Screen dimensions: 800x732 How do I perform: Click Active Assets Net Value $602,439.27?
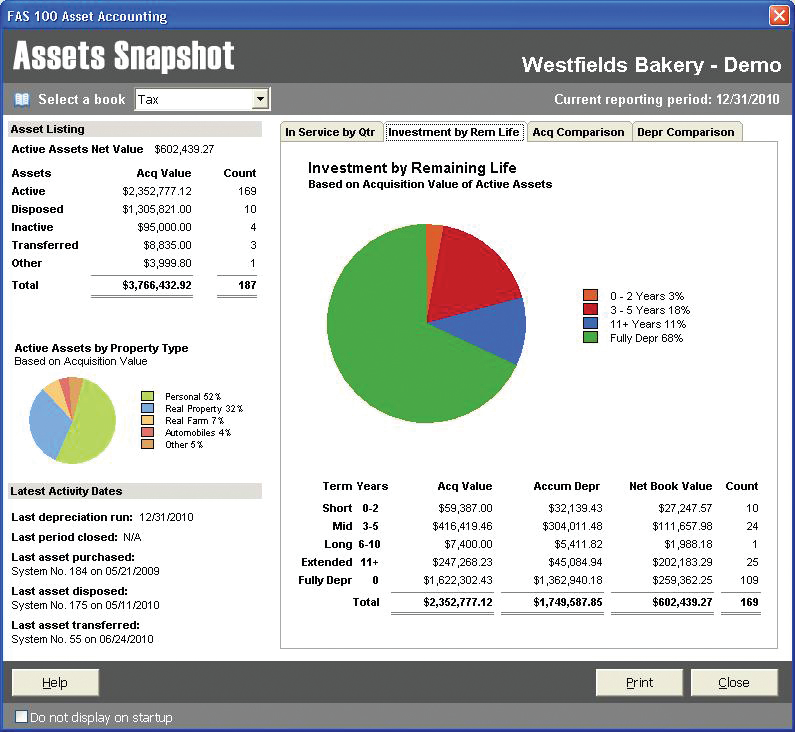[113, 149]
